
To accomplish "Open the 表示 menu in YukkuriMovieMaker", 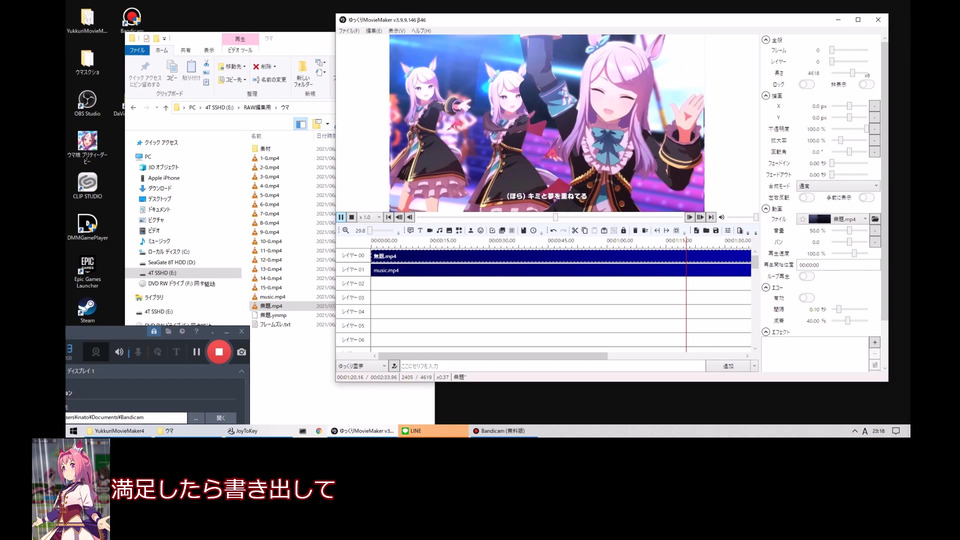I will tap(397, 31).
